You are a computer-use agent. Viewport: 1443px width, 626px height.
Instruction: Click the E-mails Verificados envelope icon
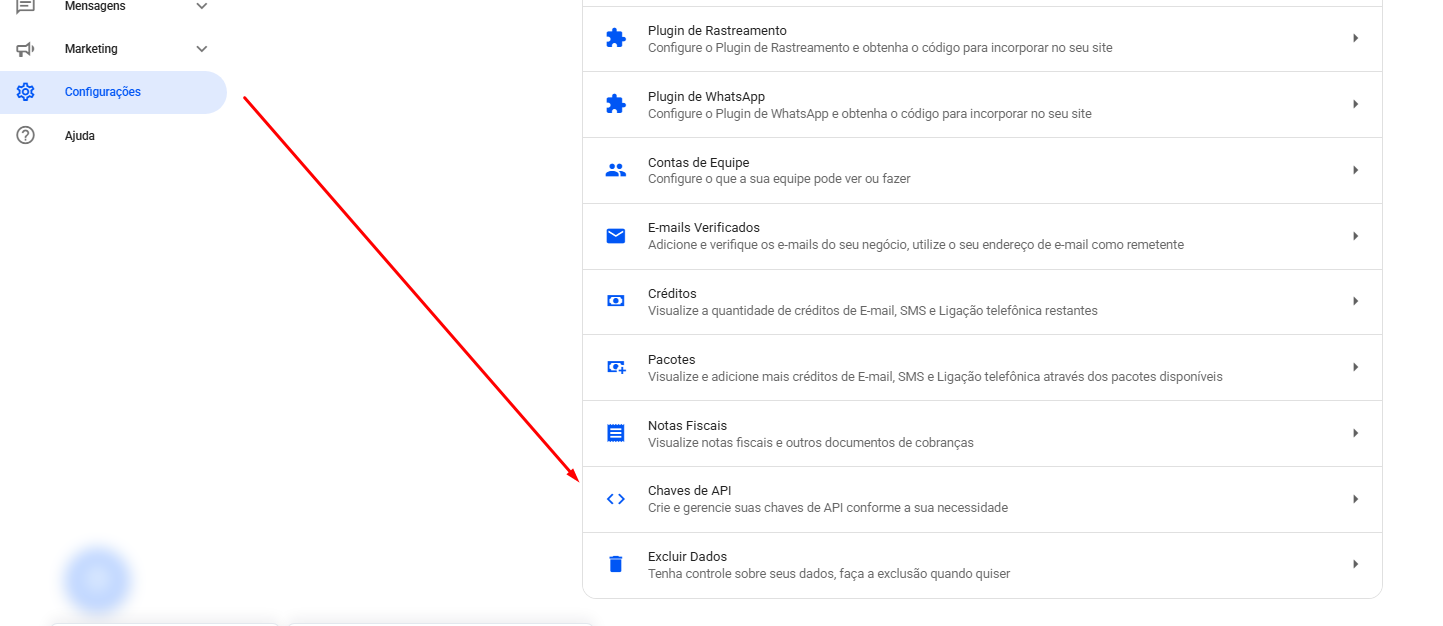coord(616,236)
